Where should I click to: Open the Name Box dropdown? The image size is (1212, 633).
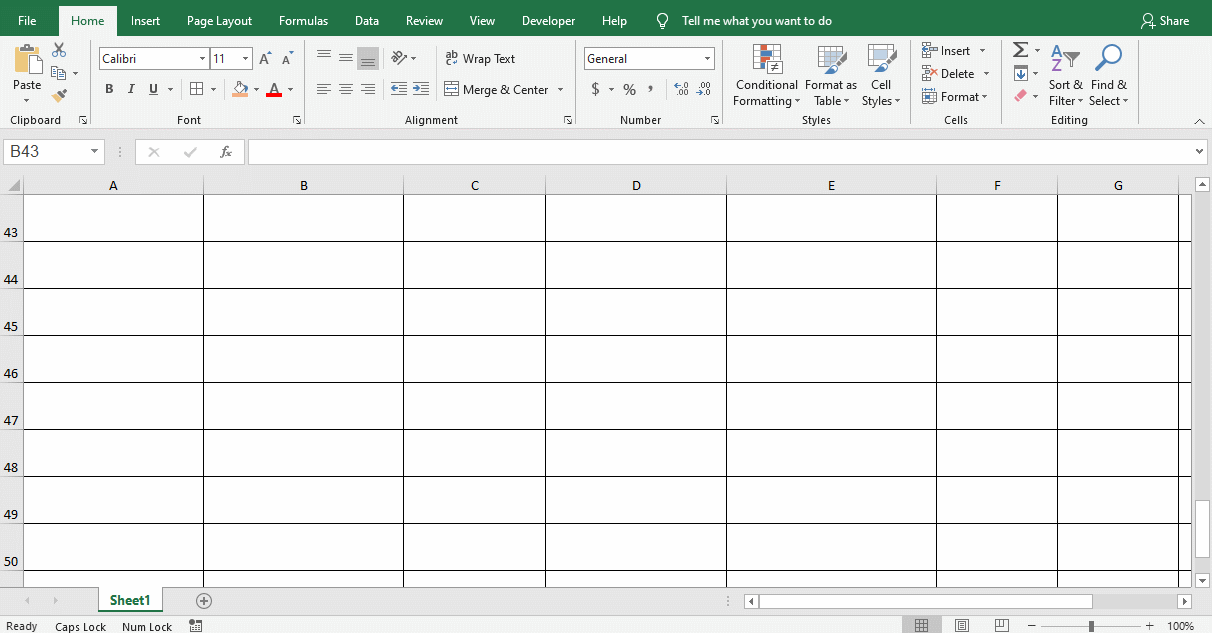click(95, 152)
